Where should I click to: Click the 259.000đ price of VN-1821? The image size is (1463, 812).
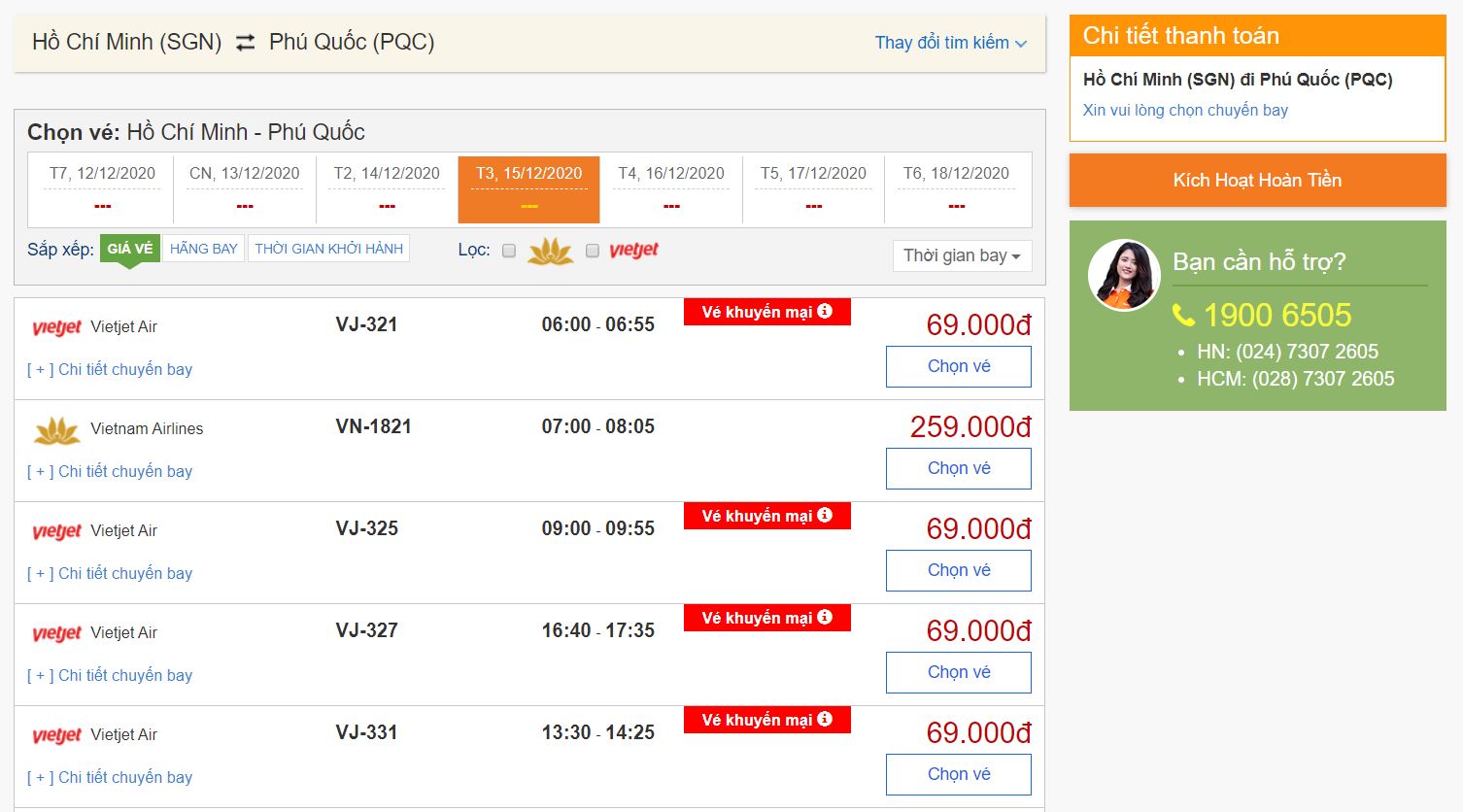(970, 426)
